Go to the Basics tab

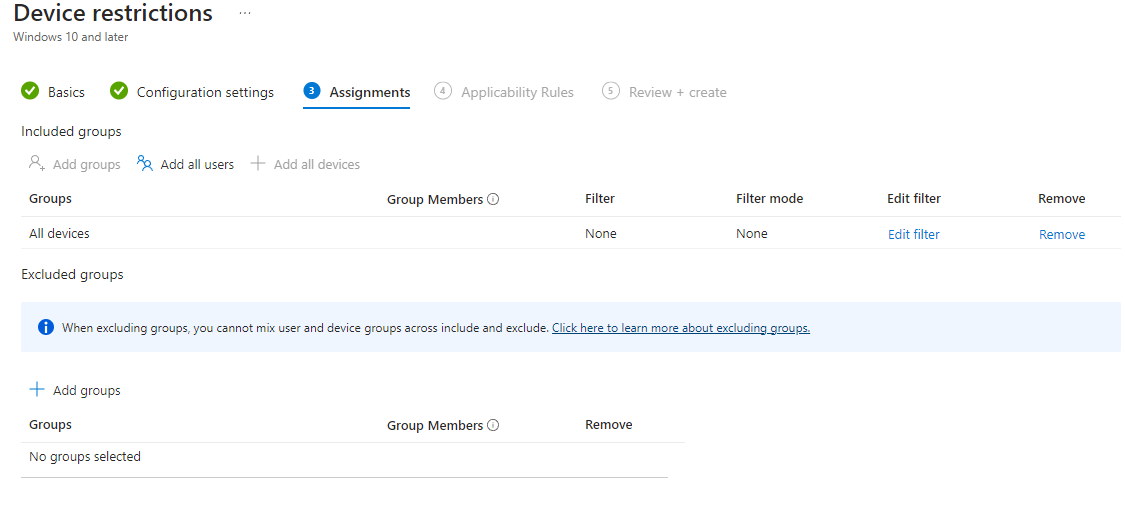click(66, 92)
